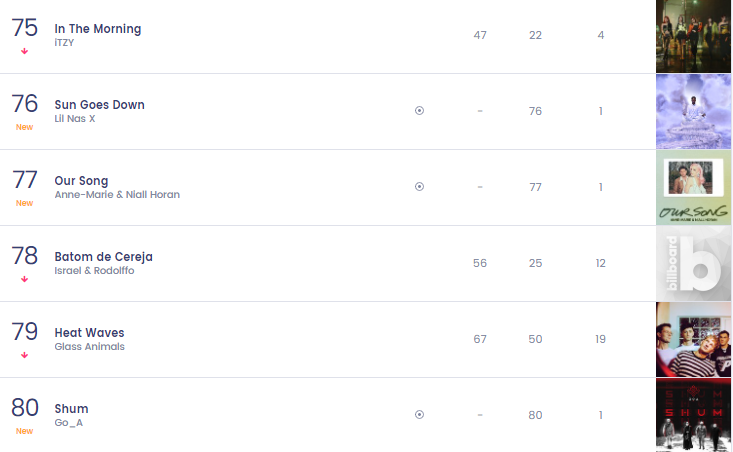
Task: Open the Heat Waves song link
Action: [x=89, y=333]
